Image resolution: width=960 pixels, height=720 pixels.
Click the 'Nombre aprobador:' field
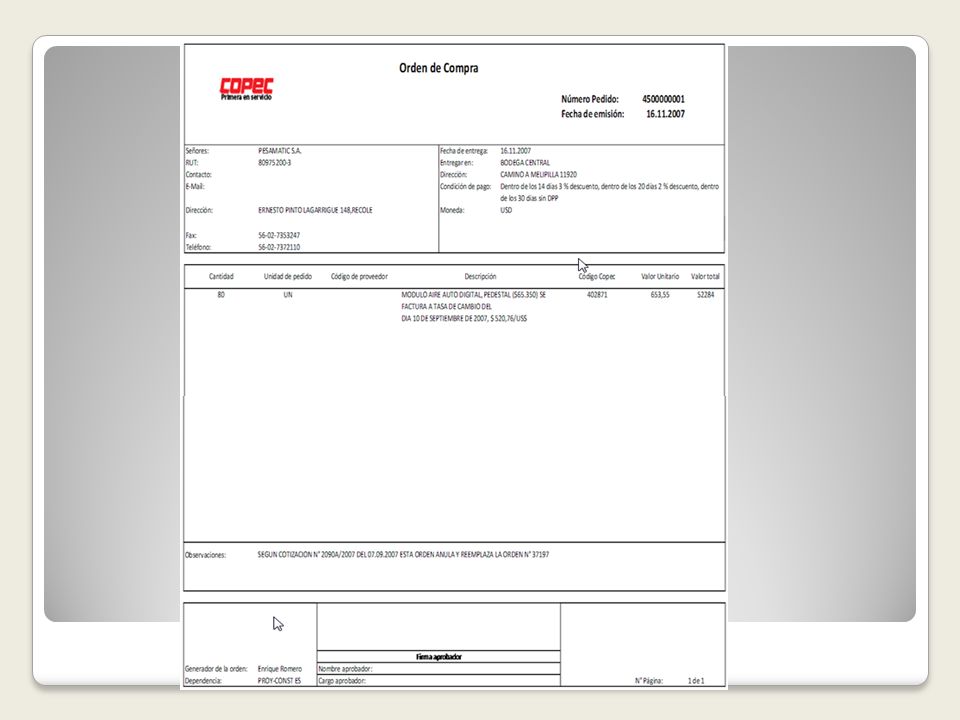click(x=438, y=669)
